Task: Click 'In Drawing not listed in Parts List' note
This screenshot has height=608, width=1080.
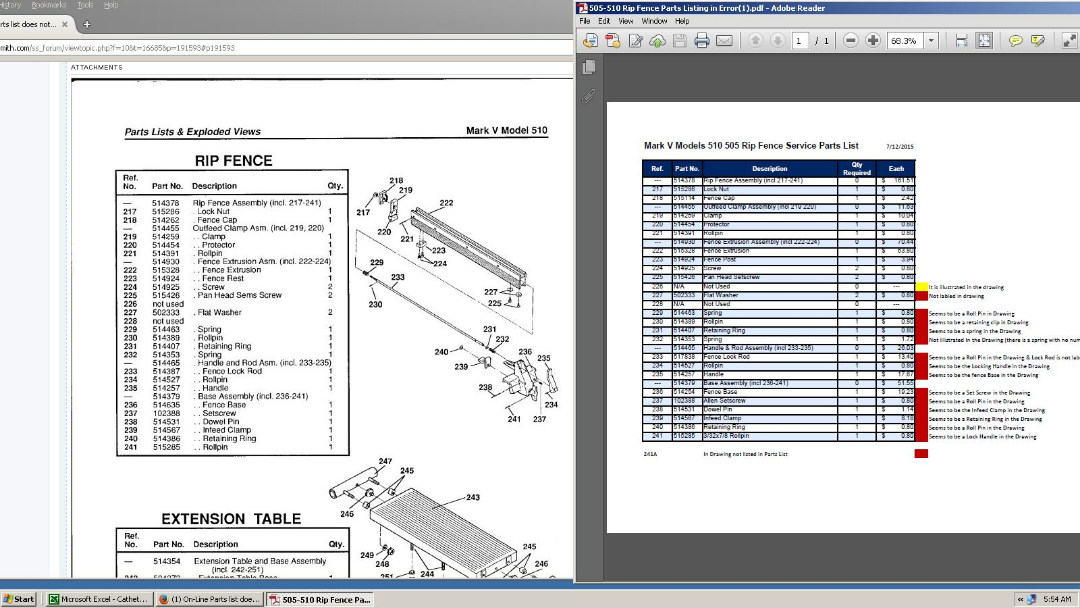Action: point(745,454)
